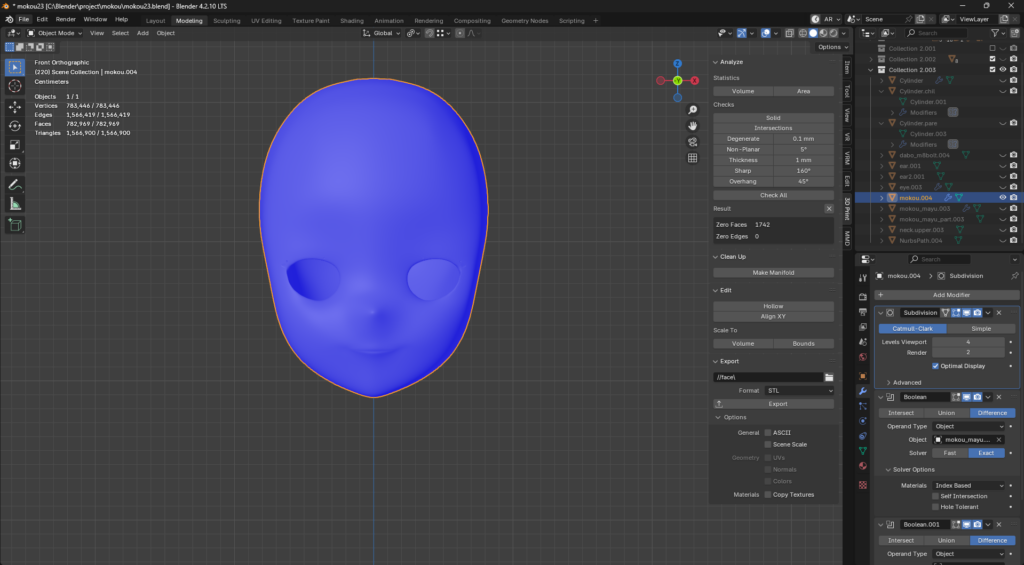This screenshot has height=565, width=1024.
Task: Hide mokou.004 using its eye icon
Action: tap(1002, 198)
